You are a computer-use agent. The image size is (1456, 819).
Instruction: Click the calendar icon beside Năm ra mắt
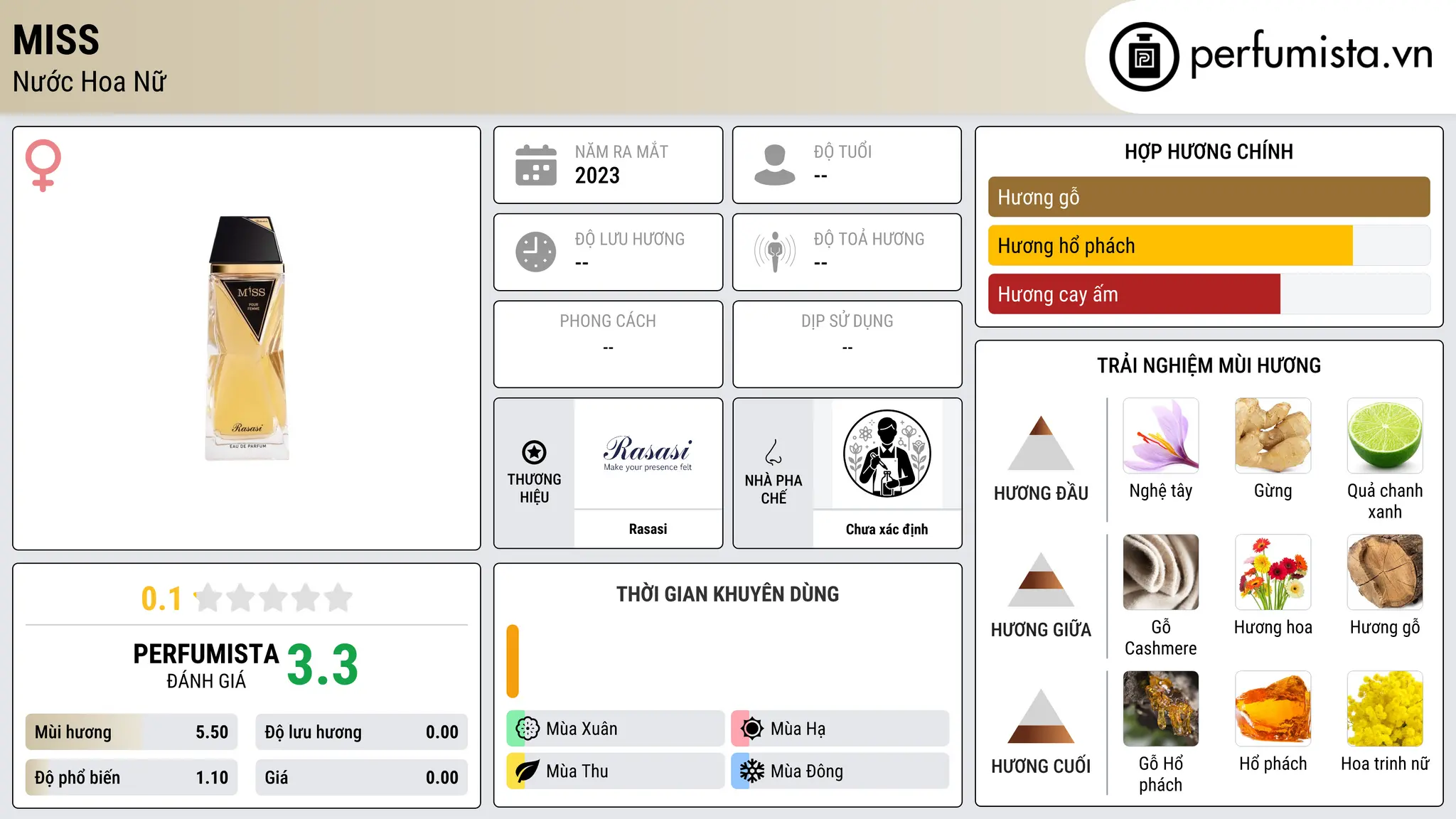click(x=536, y=165)
